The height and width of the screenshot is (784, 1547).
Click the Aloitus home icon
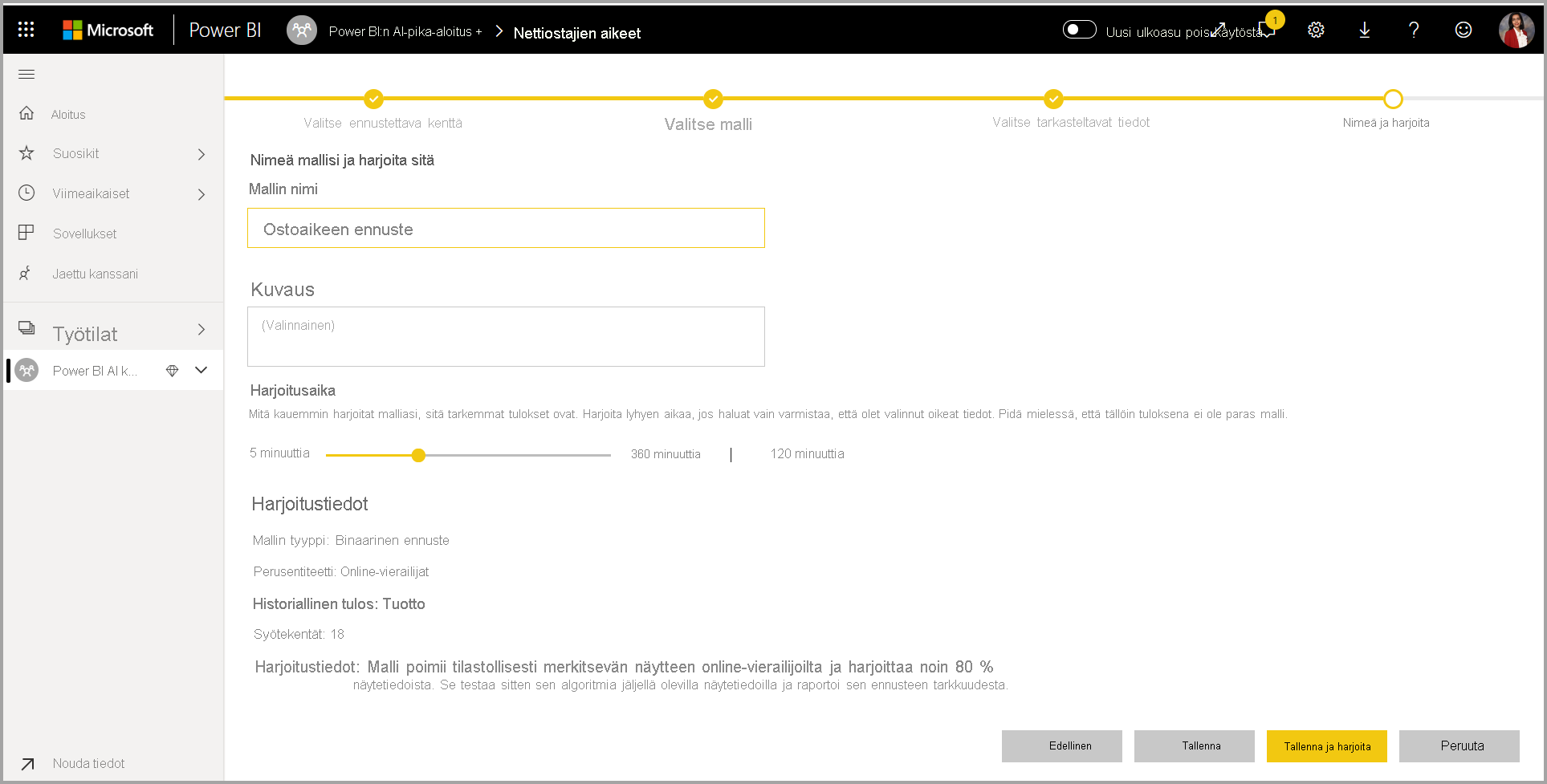26,113
